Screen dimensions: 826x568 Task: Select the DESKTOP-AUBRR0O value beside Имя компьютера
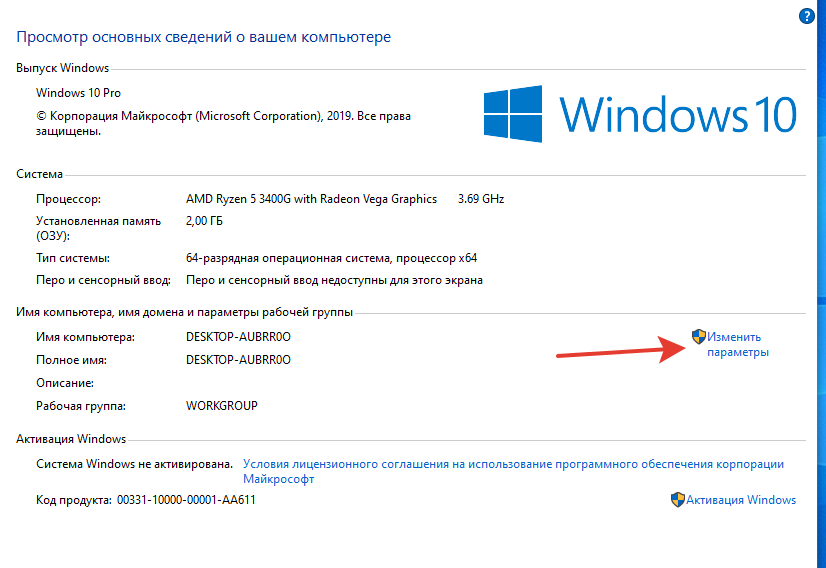pos(238,337)
